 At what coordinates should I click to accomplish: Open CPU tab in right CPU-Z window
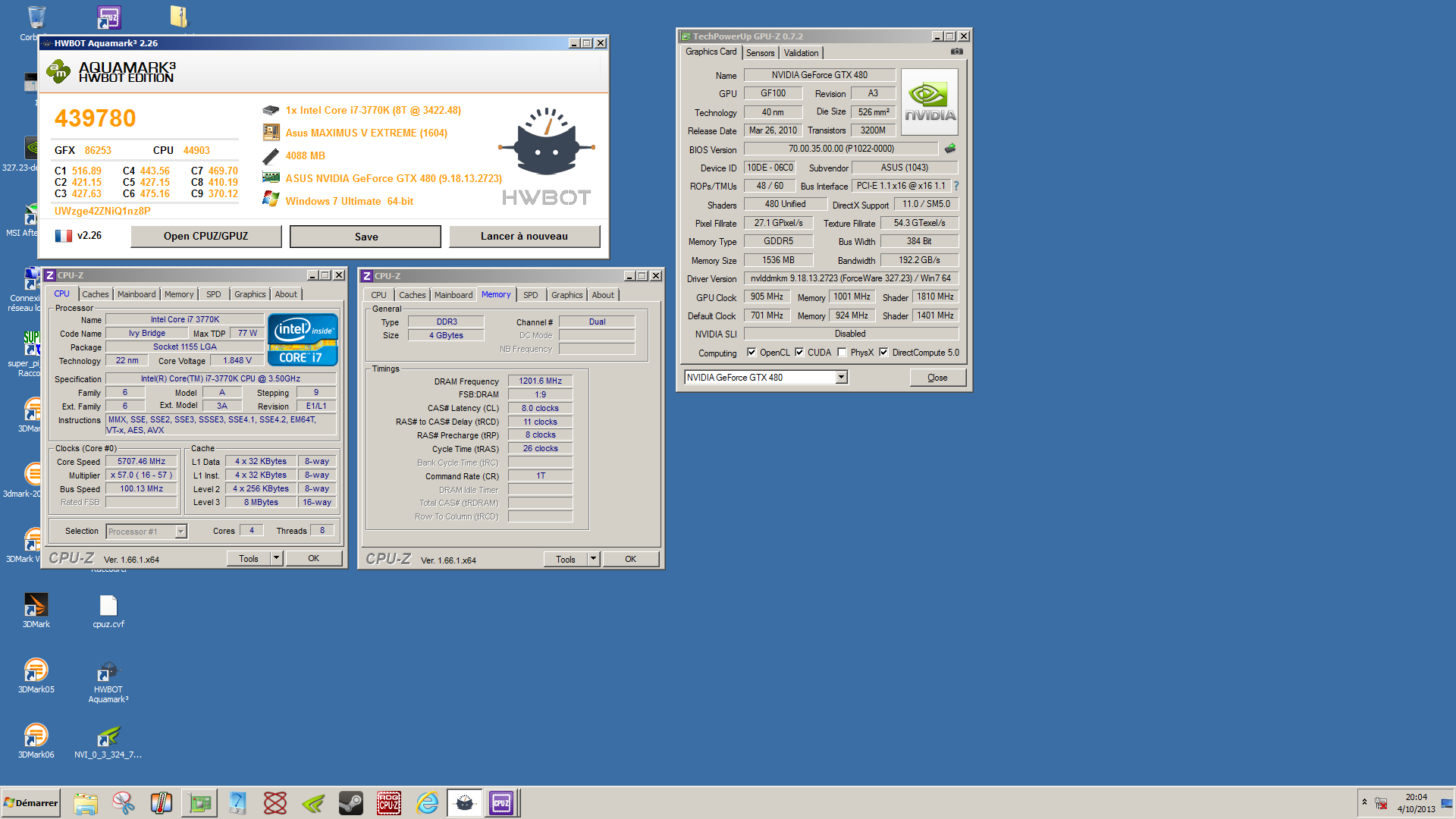378,295
